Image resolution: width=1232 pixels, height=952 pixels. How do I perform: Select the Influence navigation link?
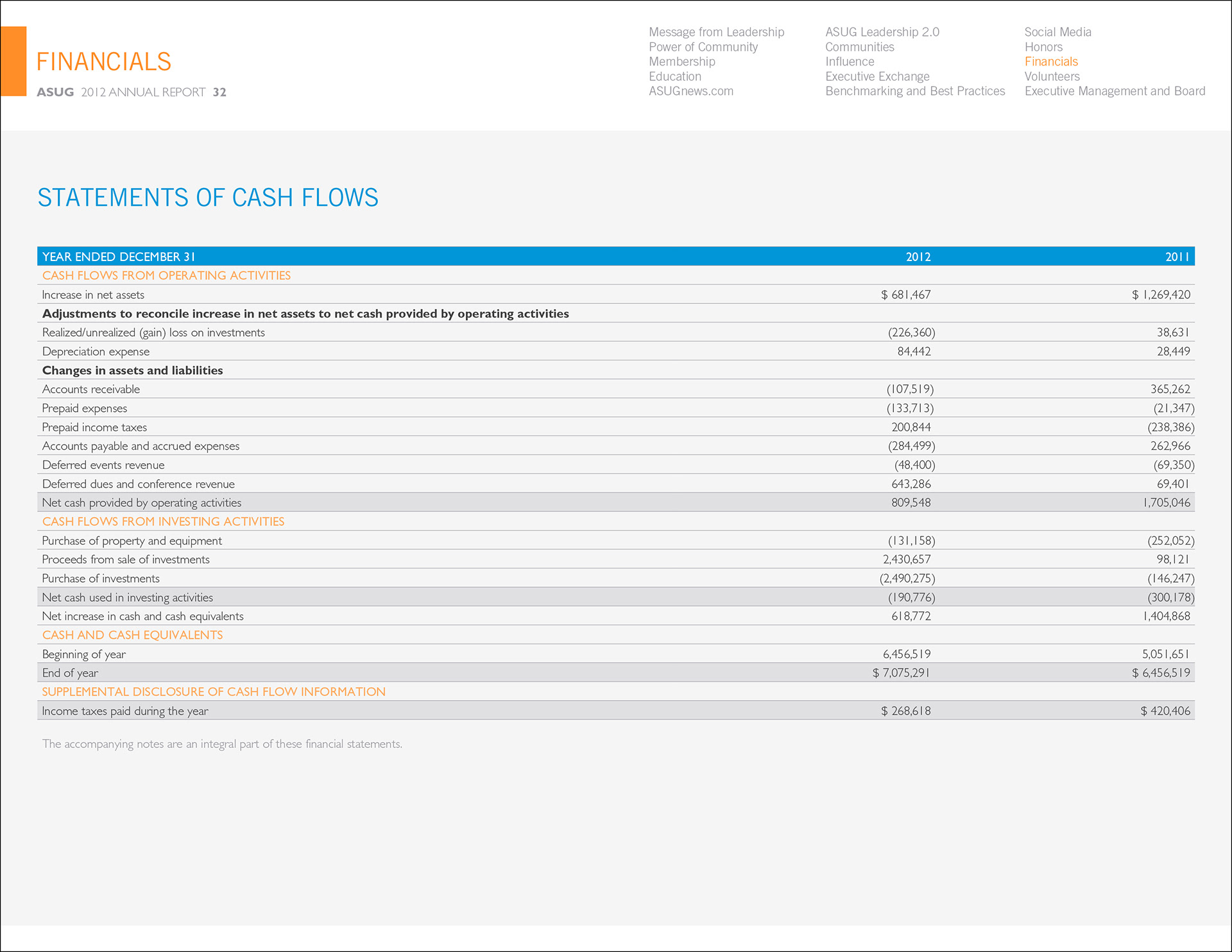click(850, 62)
